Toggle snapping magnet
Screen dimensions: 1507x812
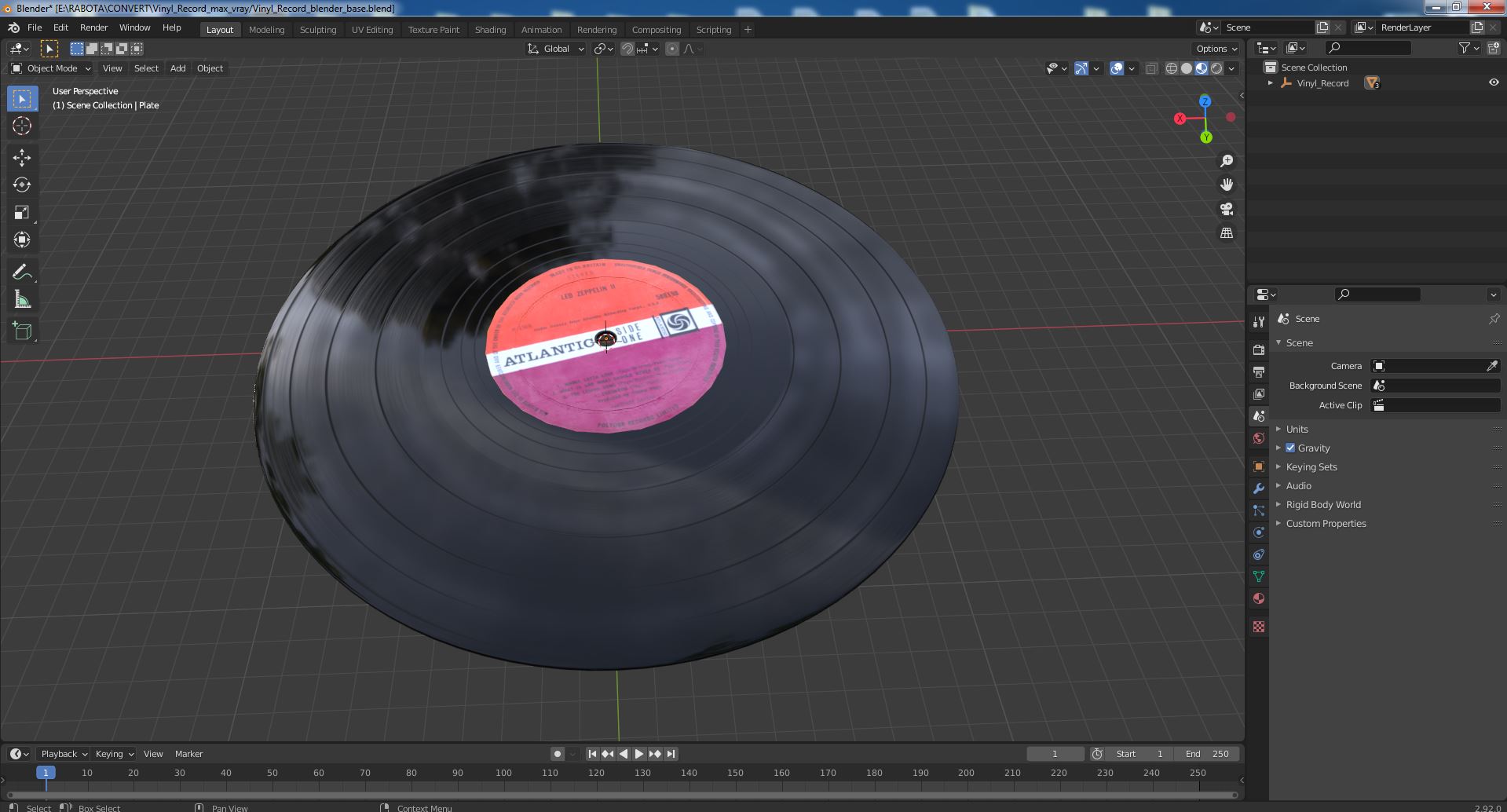(x=627, y=49)
